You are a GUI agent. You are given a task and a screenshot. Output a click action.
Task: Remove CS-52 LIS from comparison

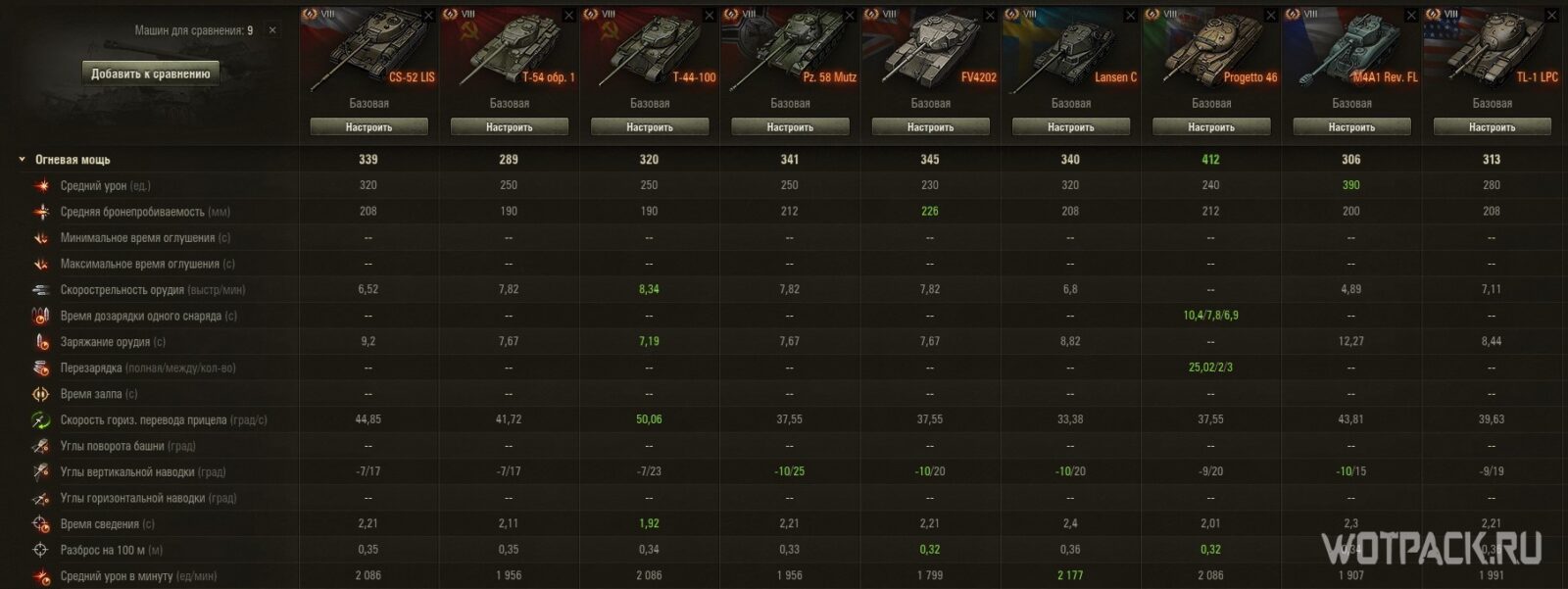pyautogui.click(x=428, y=16)
